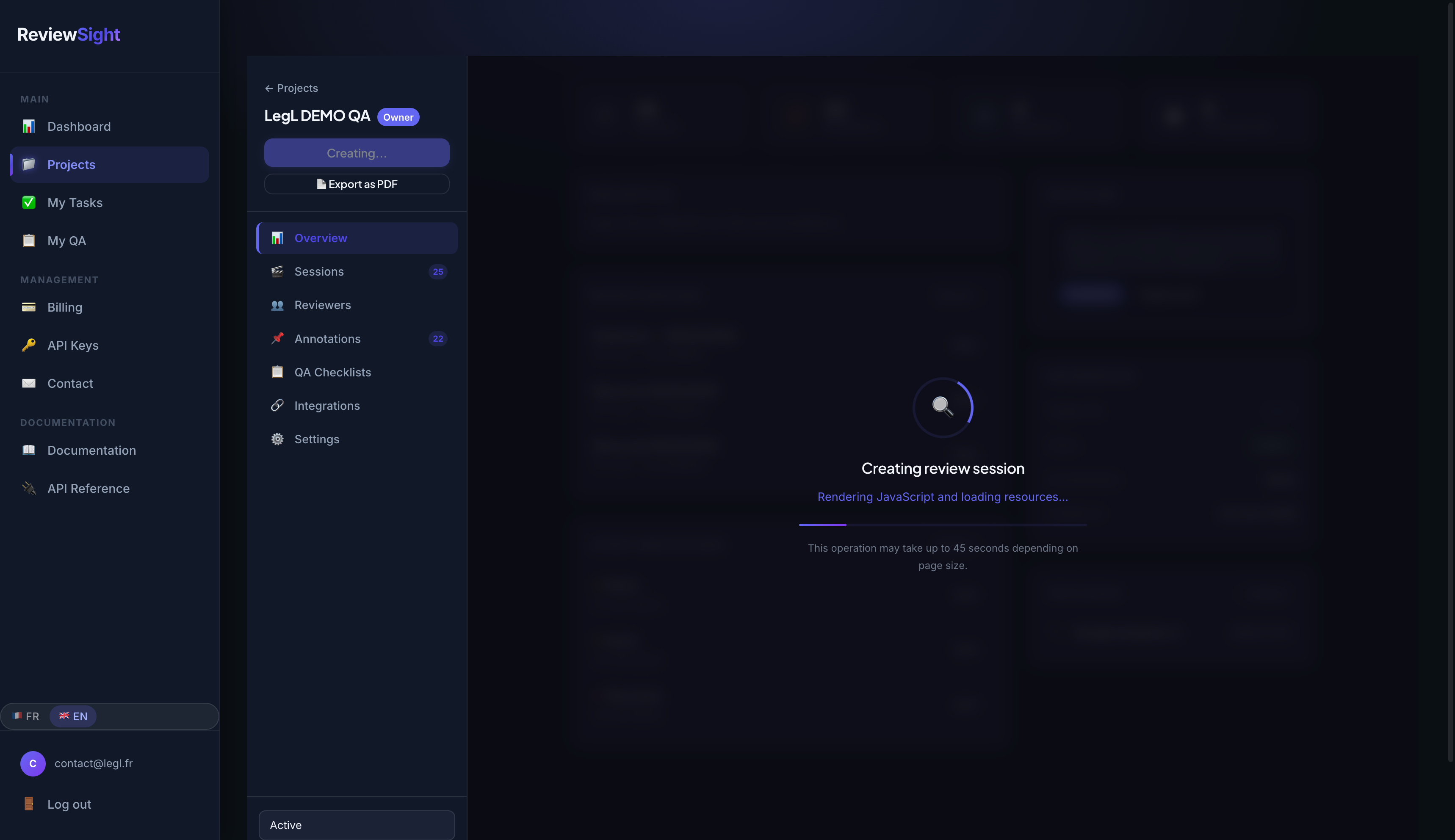This screenshot has width=1455, height=840.
Task: Open My QA via clipboard icon
Action: [29, 240]
